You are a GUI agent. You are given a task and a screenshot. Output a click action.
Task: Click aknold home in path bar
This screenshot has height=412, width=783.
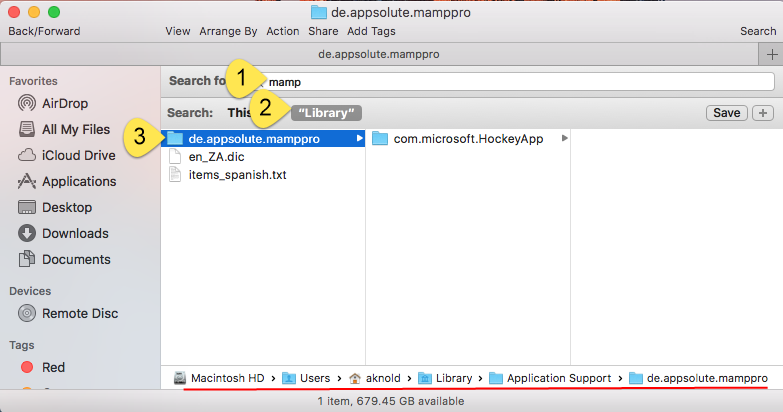375,378
